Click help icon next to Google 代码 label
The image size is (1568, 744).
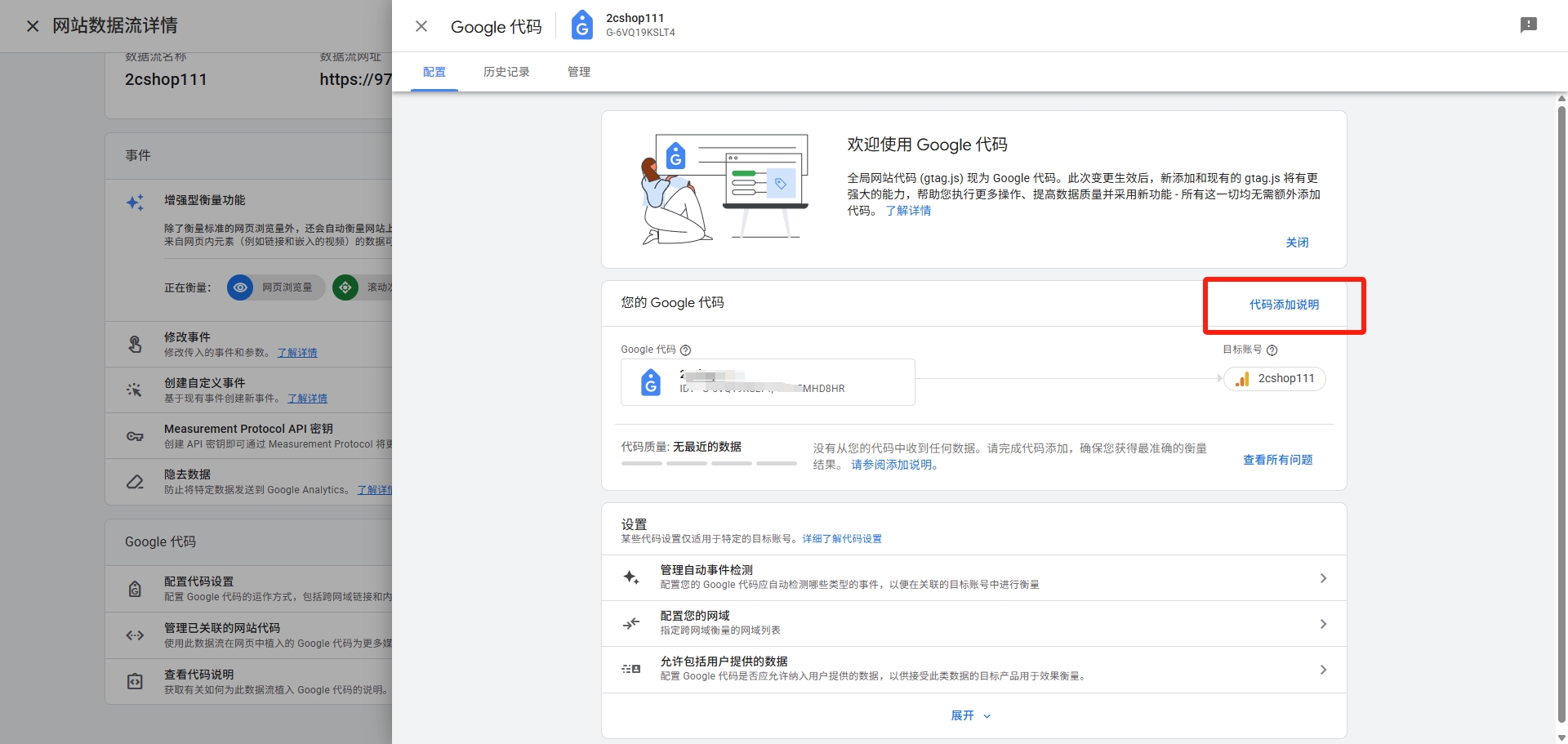[686, 350]
